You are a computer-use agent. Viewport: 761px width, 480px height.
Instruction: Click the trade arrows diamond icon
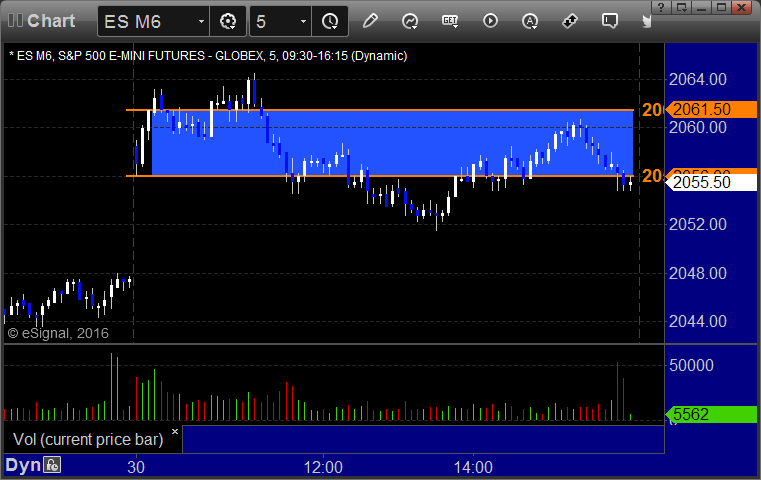click(x=570, y=21)
